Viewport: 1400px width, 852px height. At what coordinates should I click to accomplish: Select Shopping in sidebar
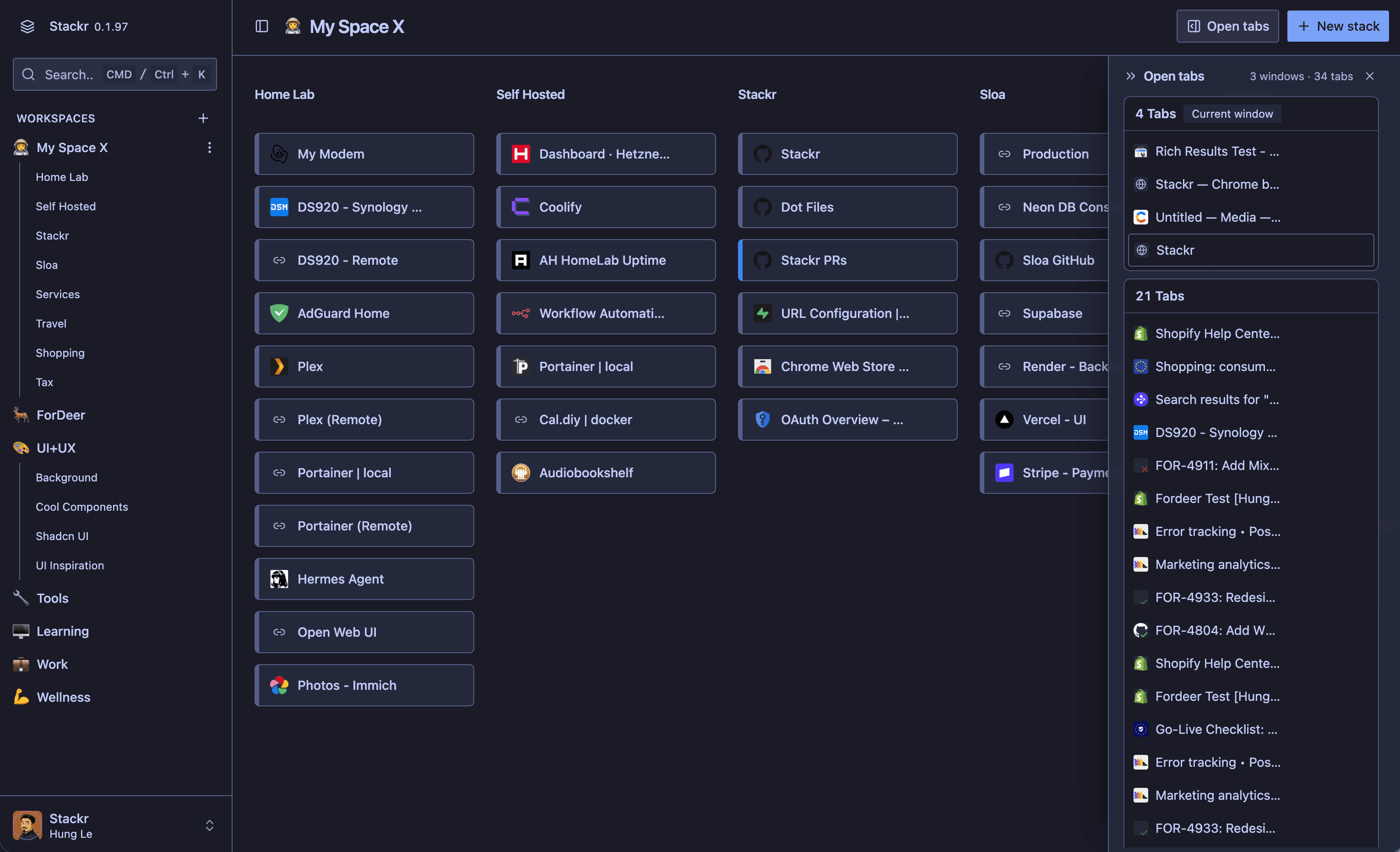tap(60, 352)
